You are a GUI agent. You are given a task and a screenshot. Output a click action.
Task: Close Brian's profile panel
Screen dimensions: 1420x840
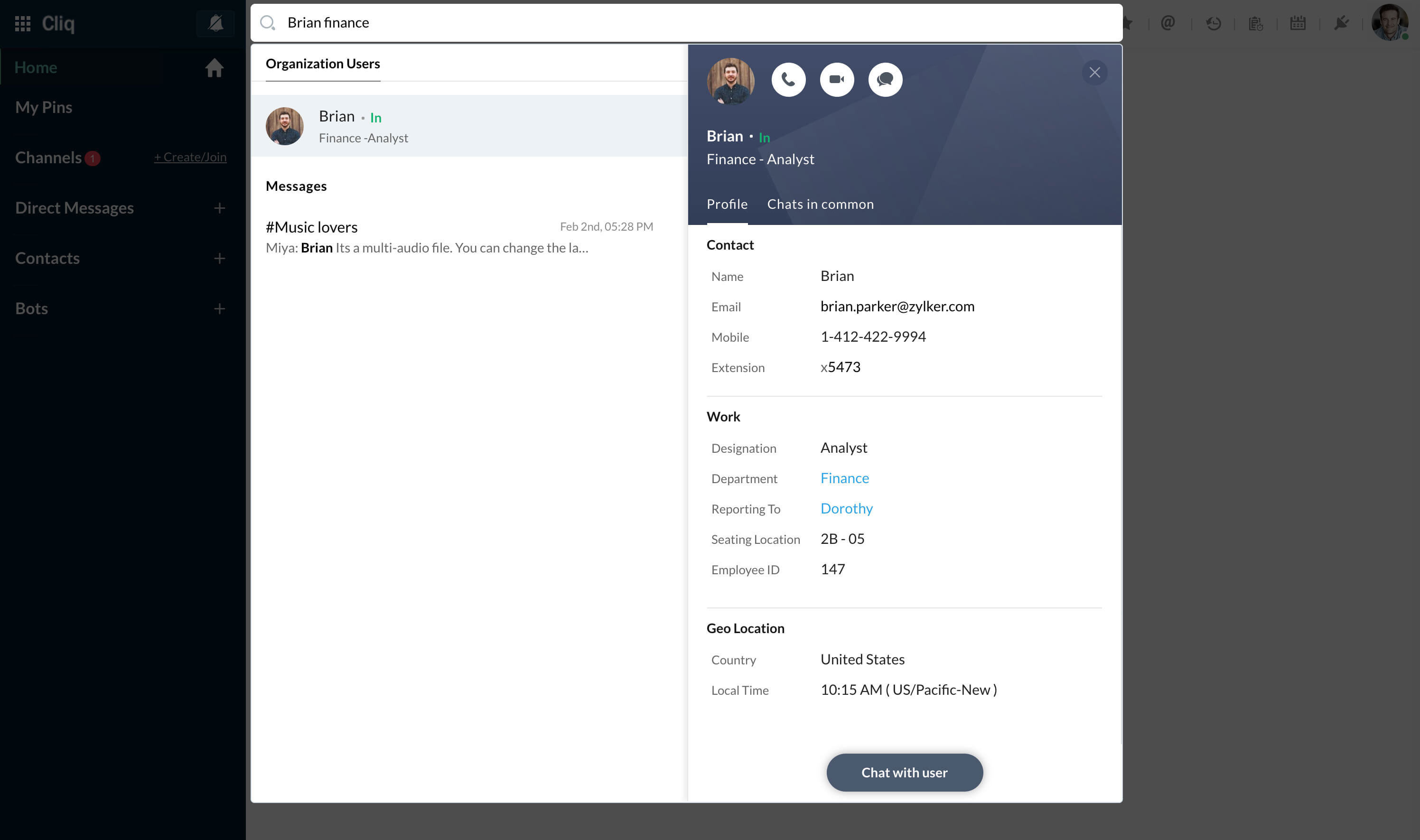point(1094,73)
